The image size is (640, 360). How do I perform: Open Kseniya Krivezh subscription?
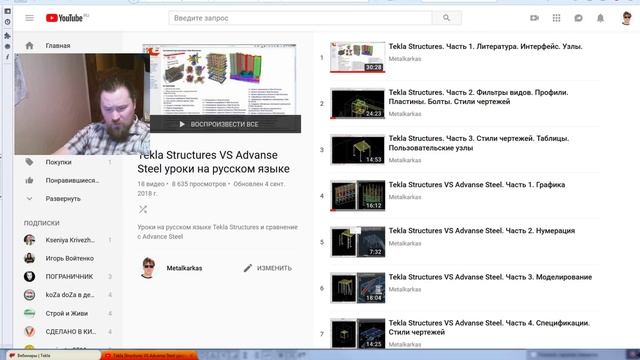[x=70, y=240]
